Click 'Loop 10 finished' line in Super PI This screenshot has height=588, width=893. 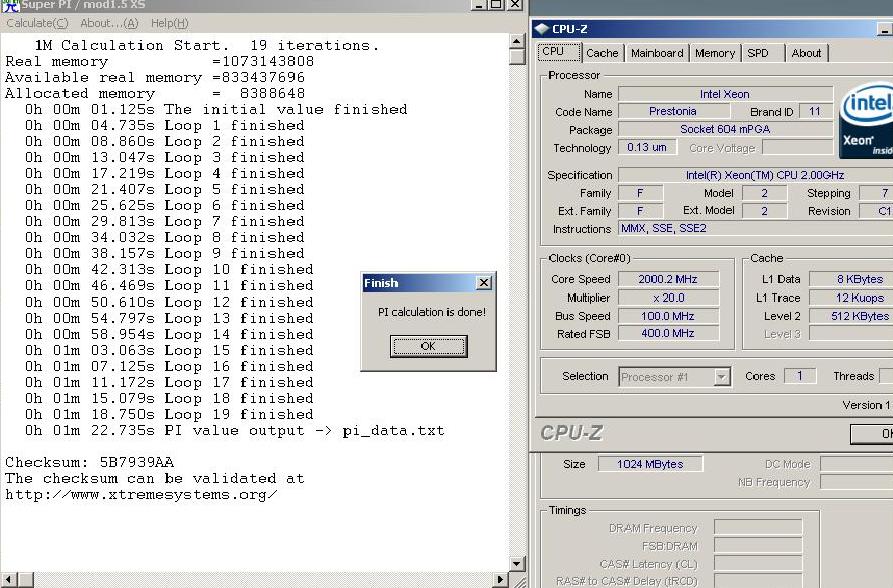[169, 270]
